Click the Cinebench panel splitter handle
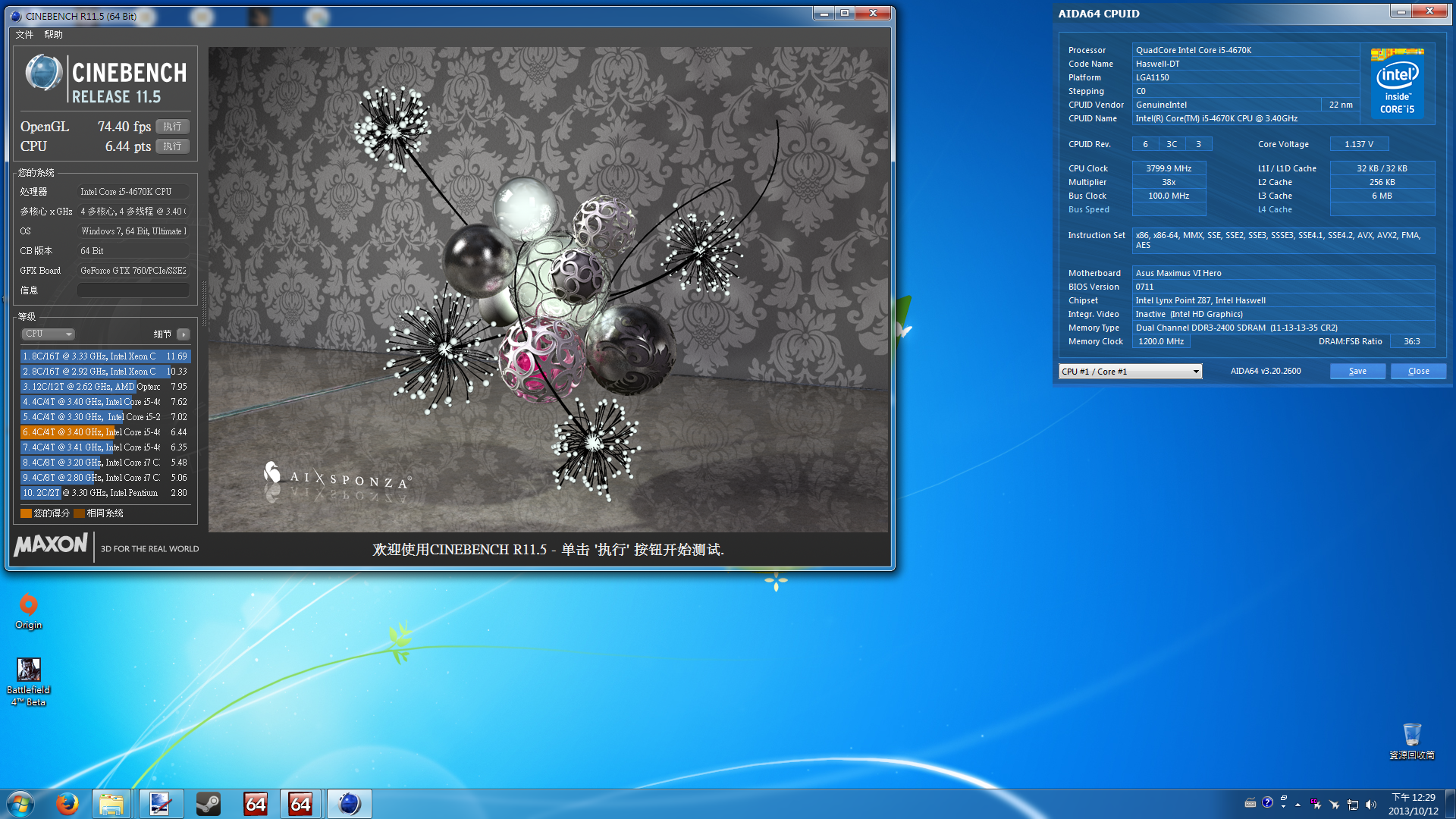Screen dimensions: 1456x819 tap(203, 303)
